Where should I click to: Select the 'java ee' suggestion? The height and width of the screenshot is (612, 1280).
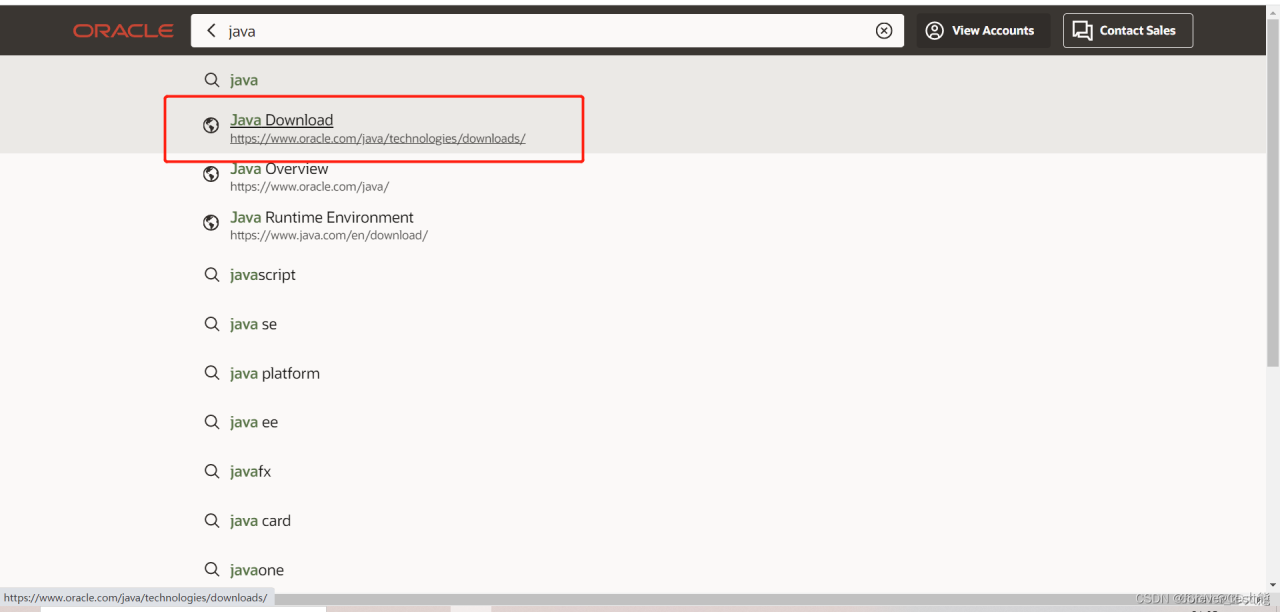click(254, 422)
